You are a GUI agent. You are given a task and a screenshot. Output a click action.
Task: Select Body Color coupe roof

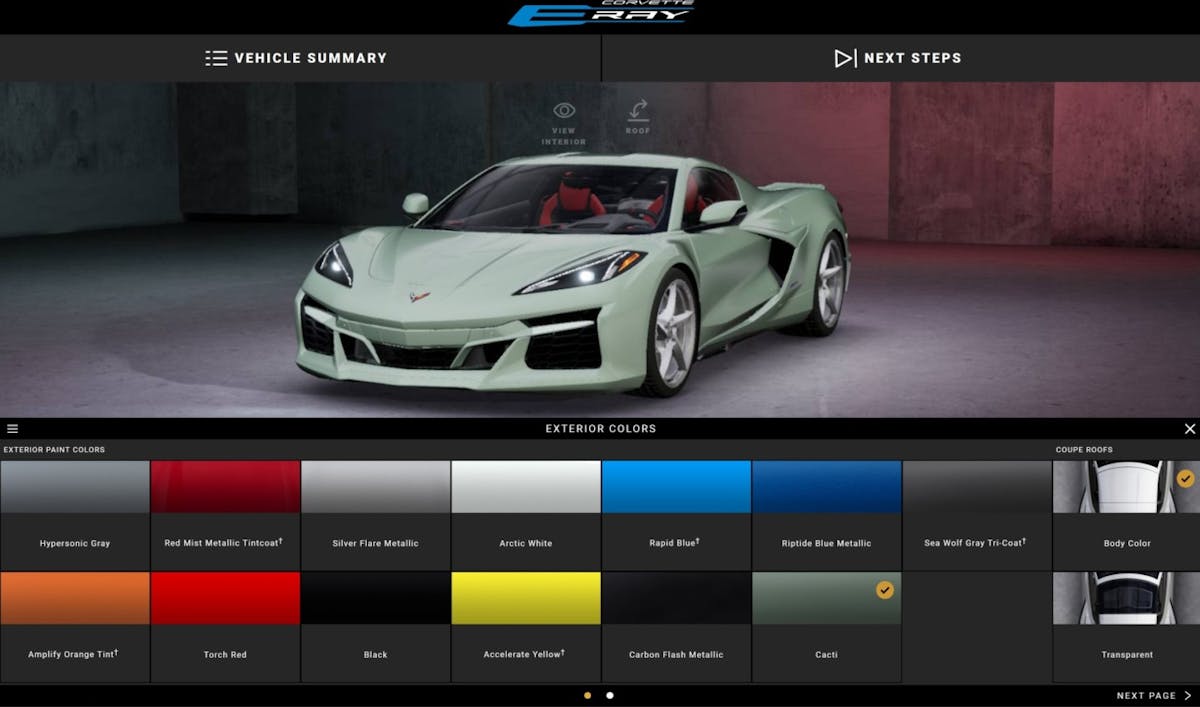(1126, 514)
